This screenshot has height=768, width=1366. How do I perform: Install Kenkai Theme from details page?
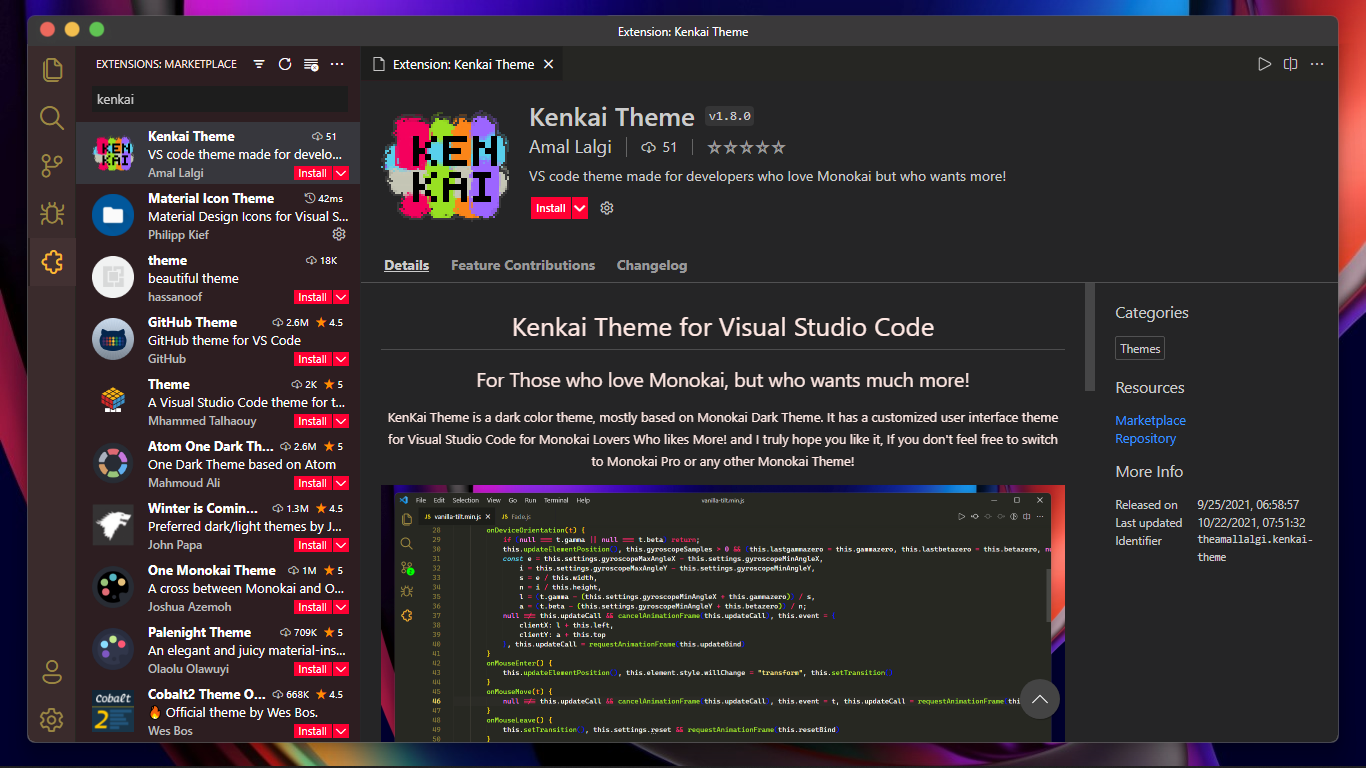[551, 208]
